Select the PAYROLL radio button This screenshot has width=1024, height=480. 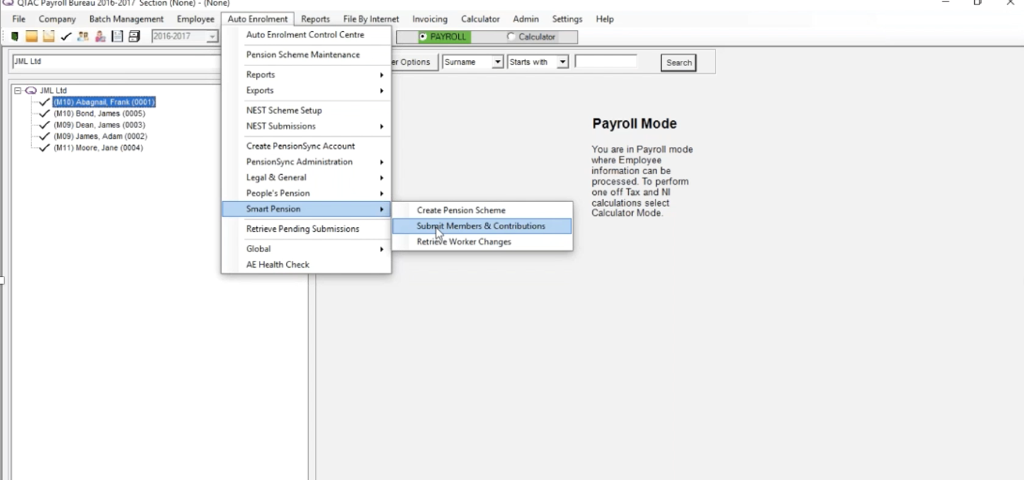(423, 37)
